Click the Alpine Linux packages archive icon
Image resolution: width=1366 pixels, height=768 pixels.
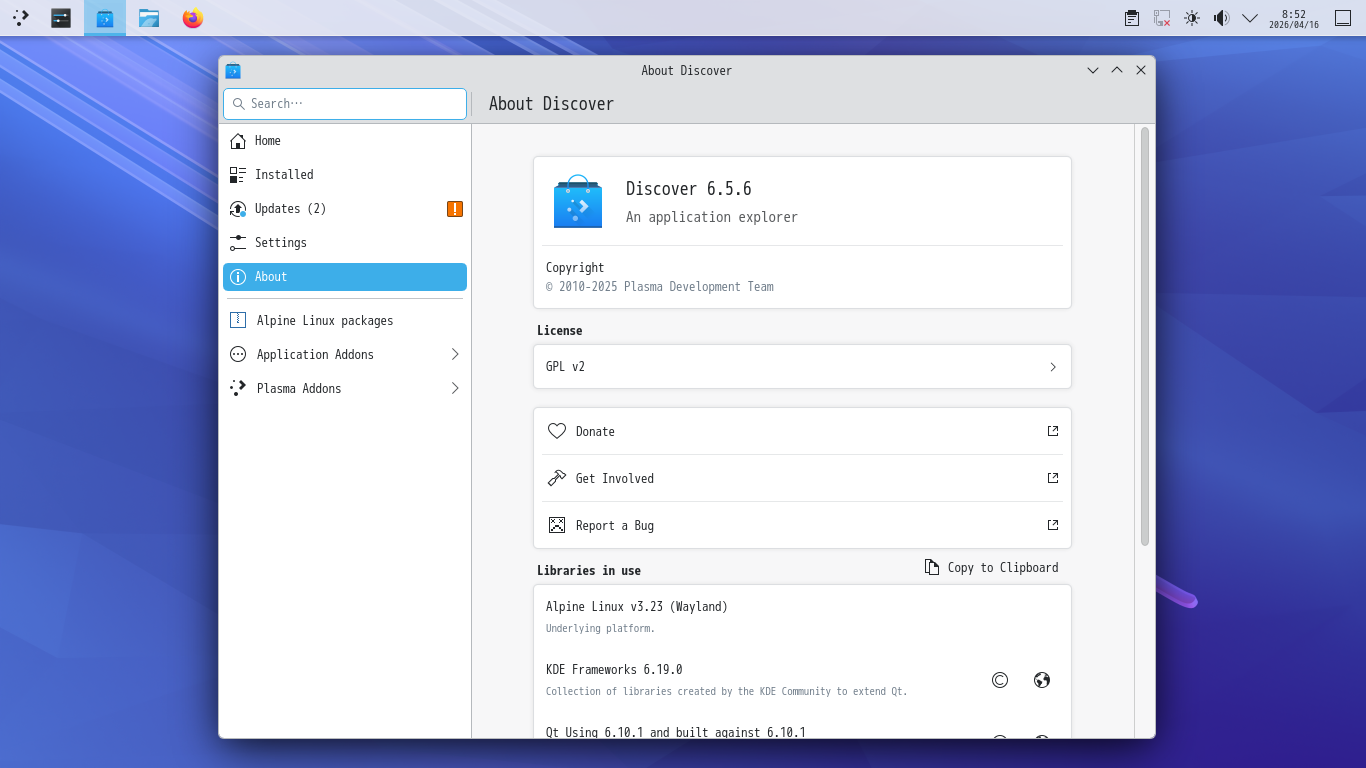[x=238, y=321]
